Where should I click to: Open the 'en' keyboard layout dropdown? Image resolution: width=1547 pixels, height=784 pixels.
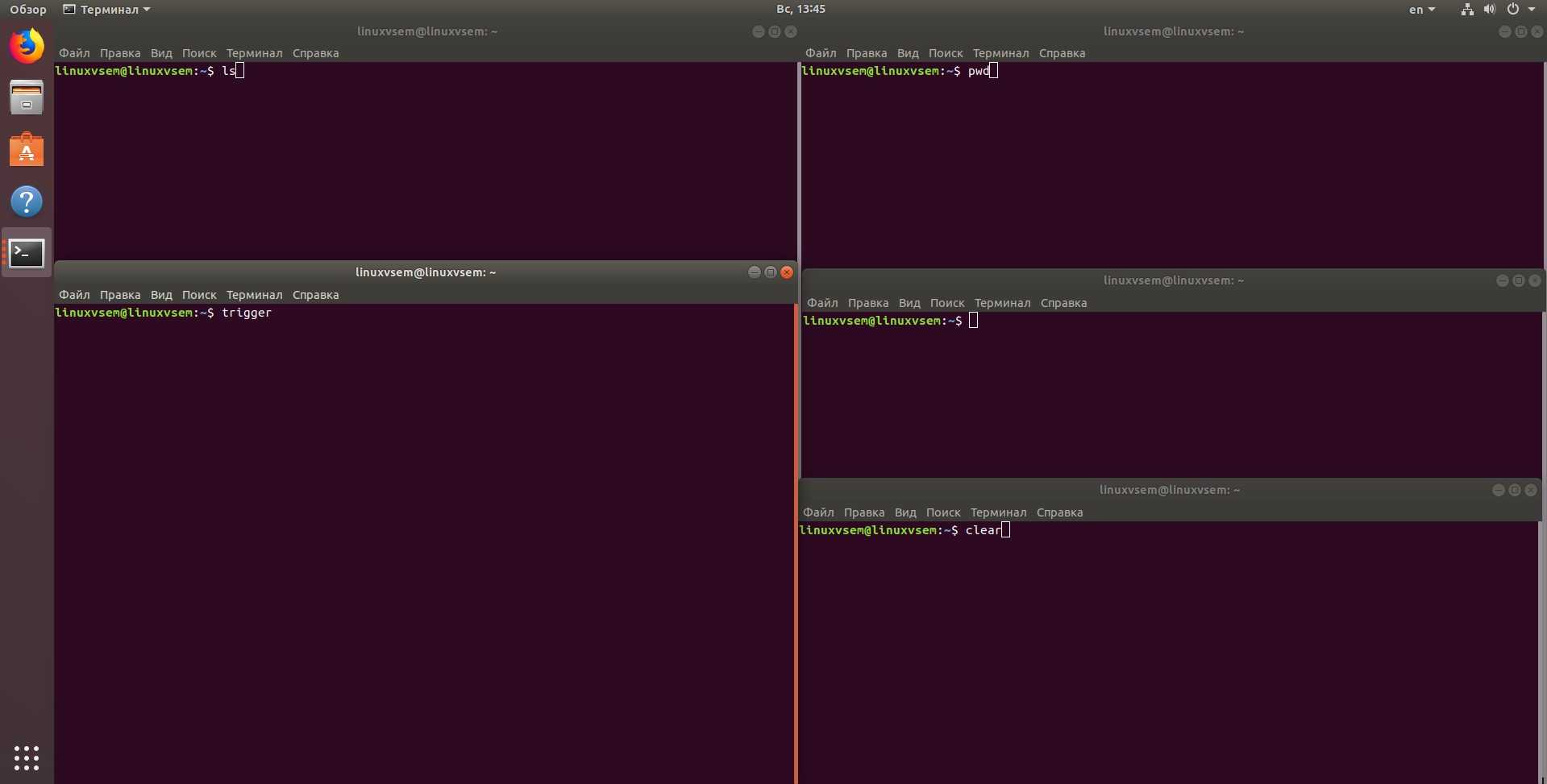[1421, 10]
